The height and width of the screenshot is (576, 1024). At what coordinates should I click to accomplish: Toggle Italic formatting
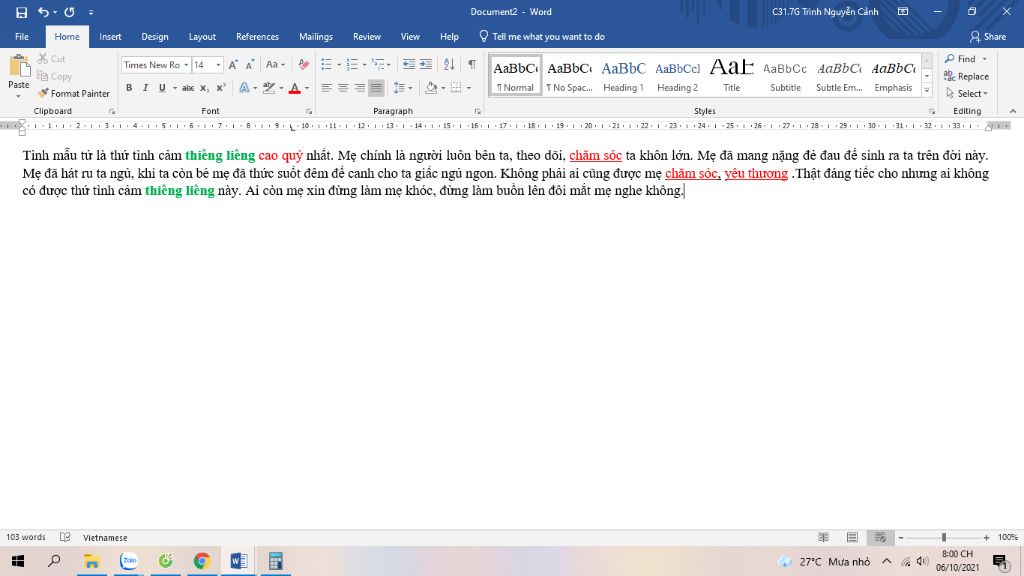pyautogui.click(x=145, y=88)
